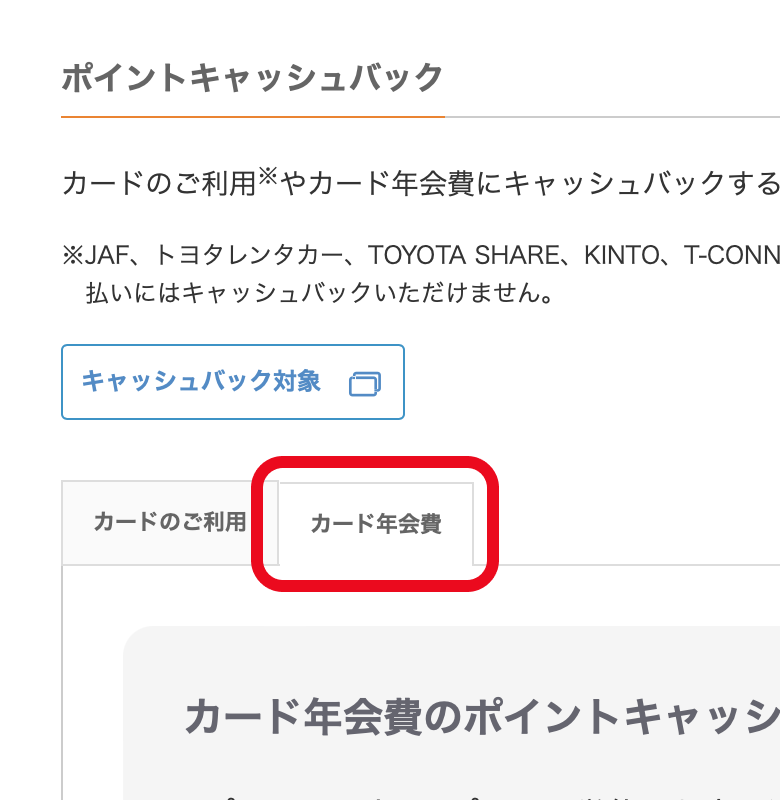Switch to the カードのご利用 tab
The width and height of the screenshot is (780, 800).
(169, 523)
